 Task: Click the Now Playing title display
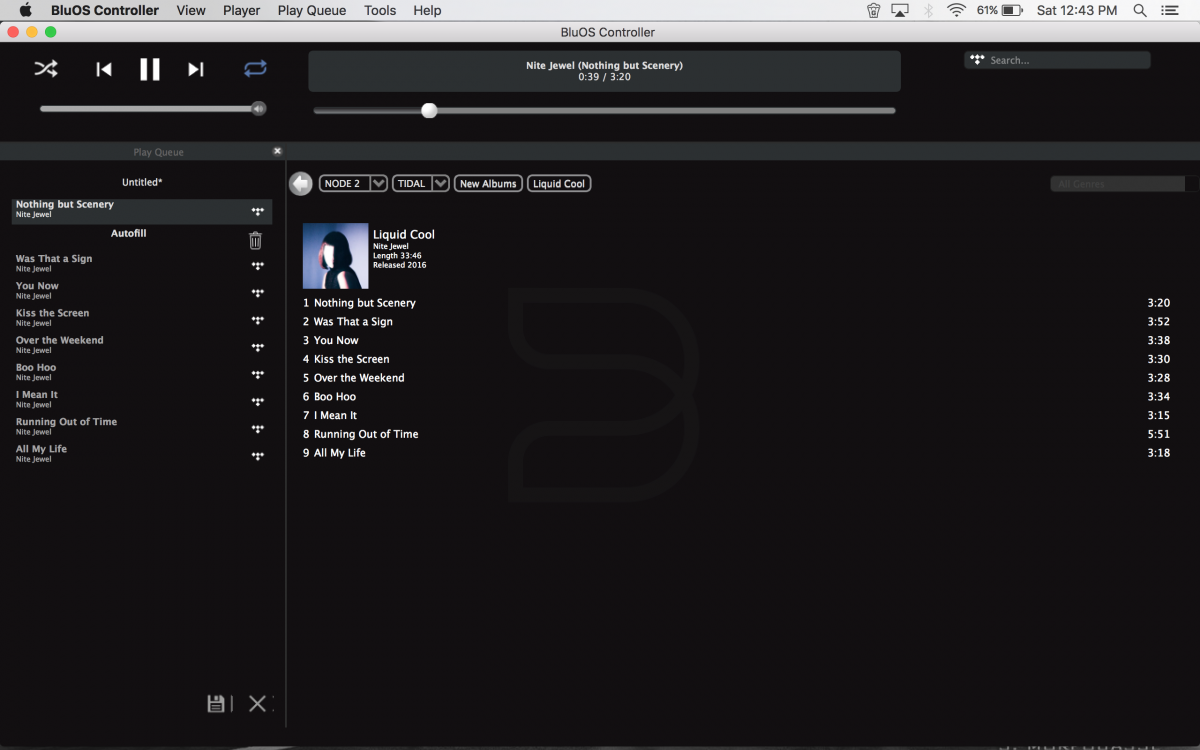604,71
